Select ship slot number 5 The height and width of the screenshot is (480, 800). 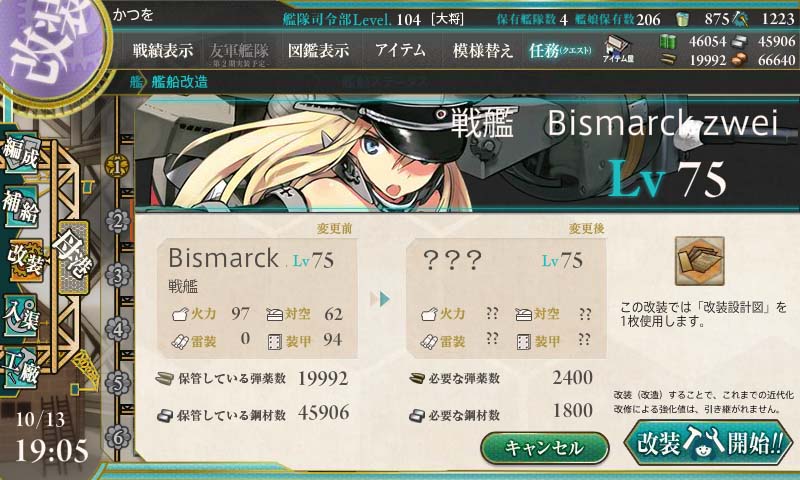click(x=117, y=383)
